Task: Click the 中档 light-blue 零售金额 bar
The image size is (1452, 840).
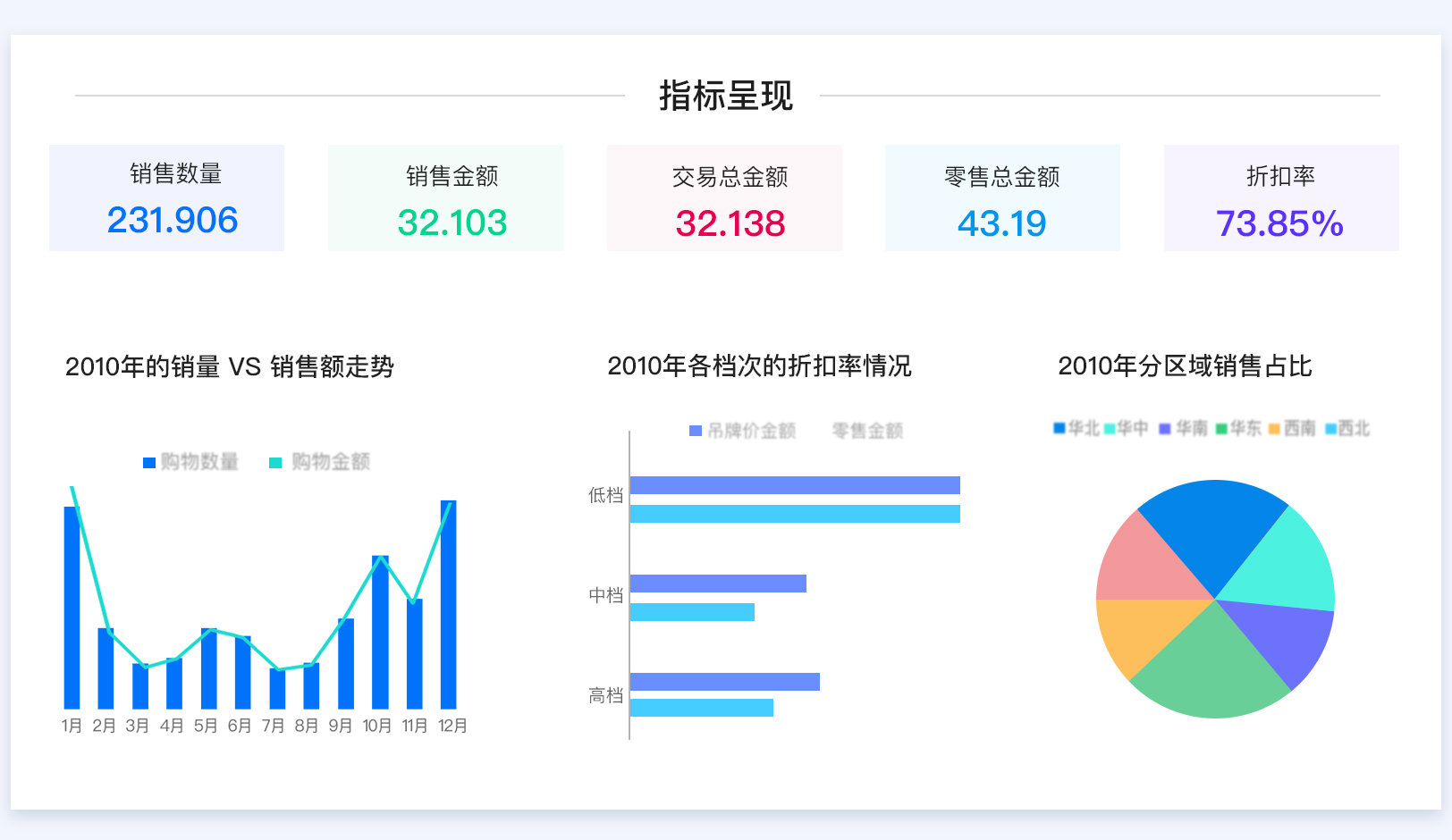Action: pyautogui.click(x=692, y=612)
